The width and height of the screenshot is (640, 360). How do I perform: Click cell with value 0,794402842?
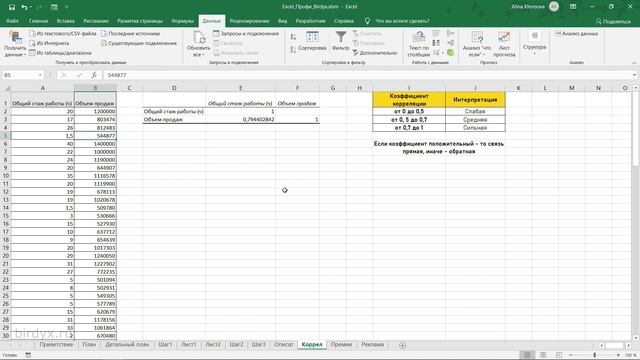tap(240, 120)
